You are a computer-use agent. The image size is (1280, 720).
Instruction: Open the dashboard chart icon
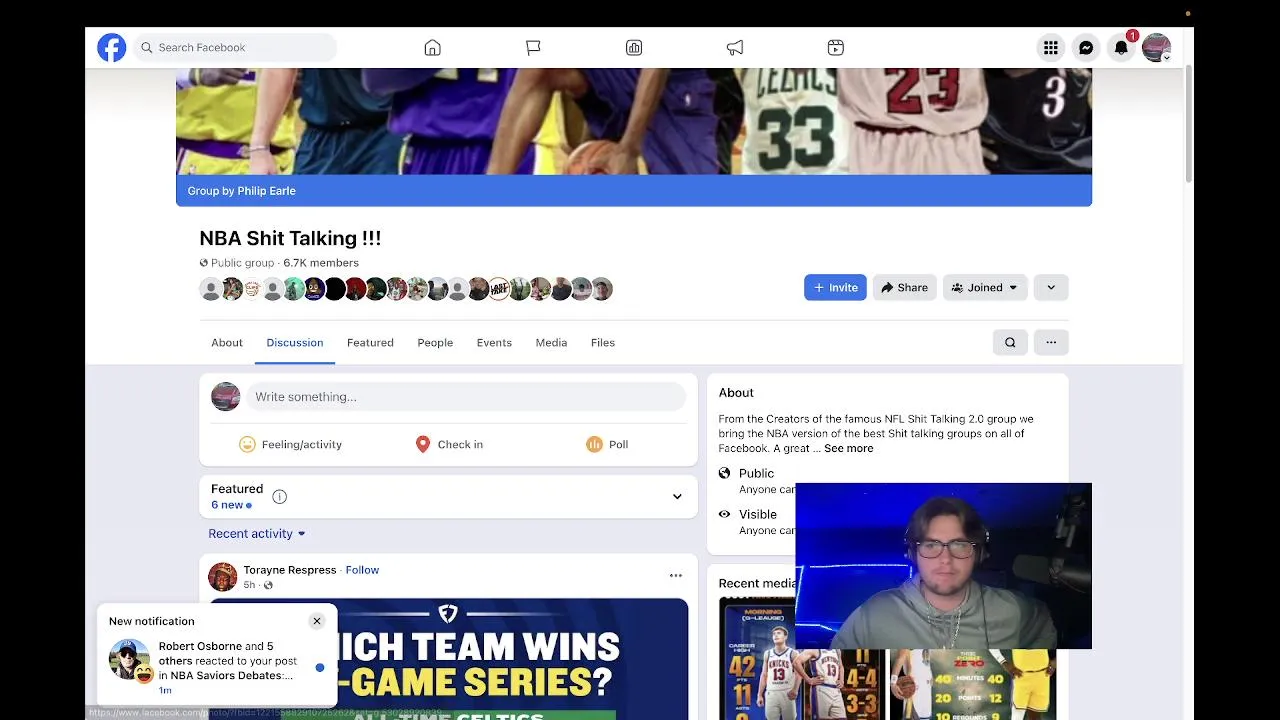pyautogui.click(x=634, y=47)
